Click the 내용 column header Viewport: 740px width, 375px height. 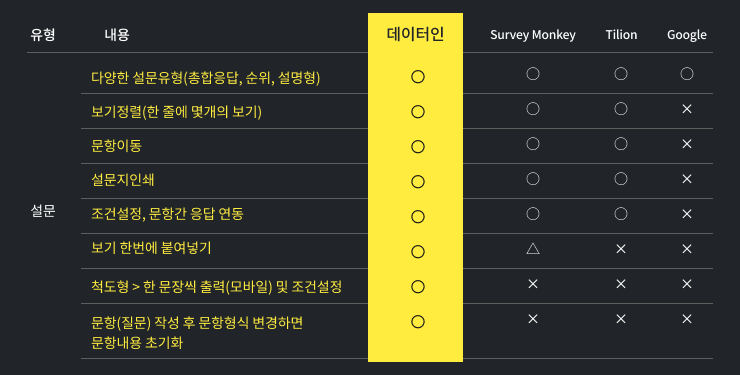click(x=117, y=34)
